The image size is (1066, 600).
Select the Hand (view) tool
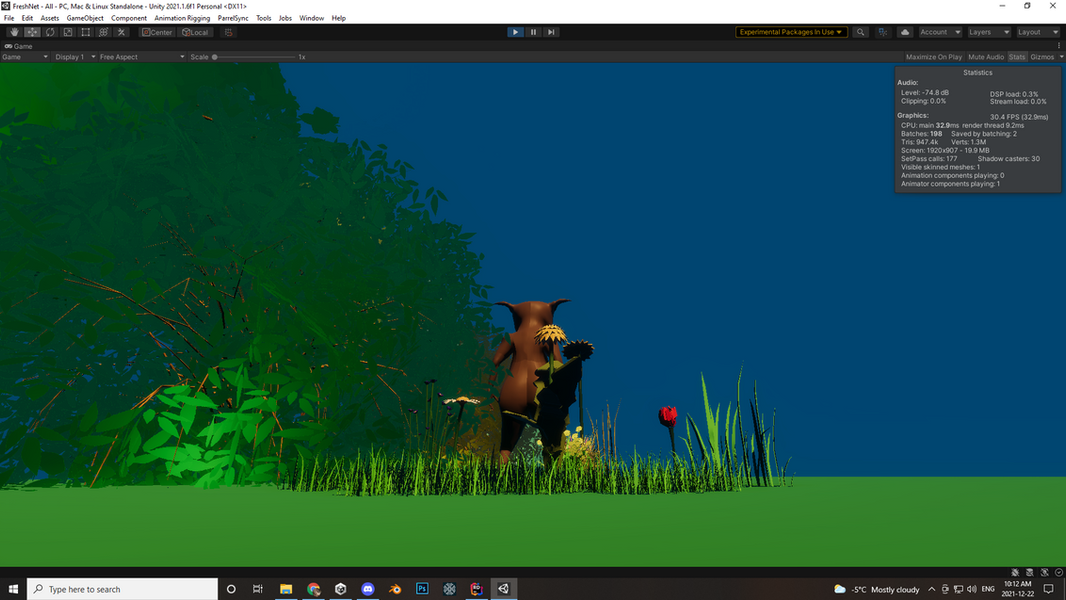[x=14, y=32]
